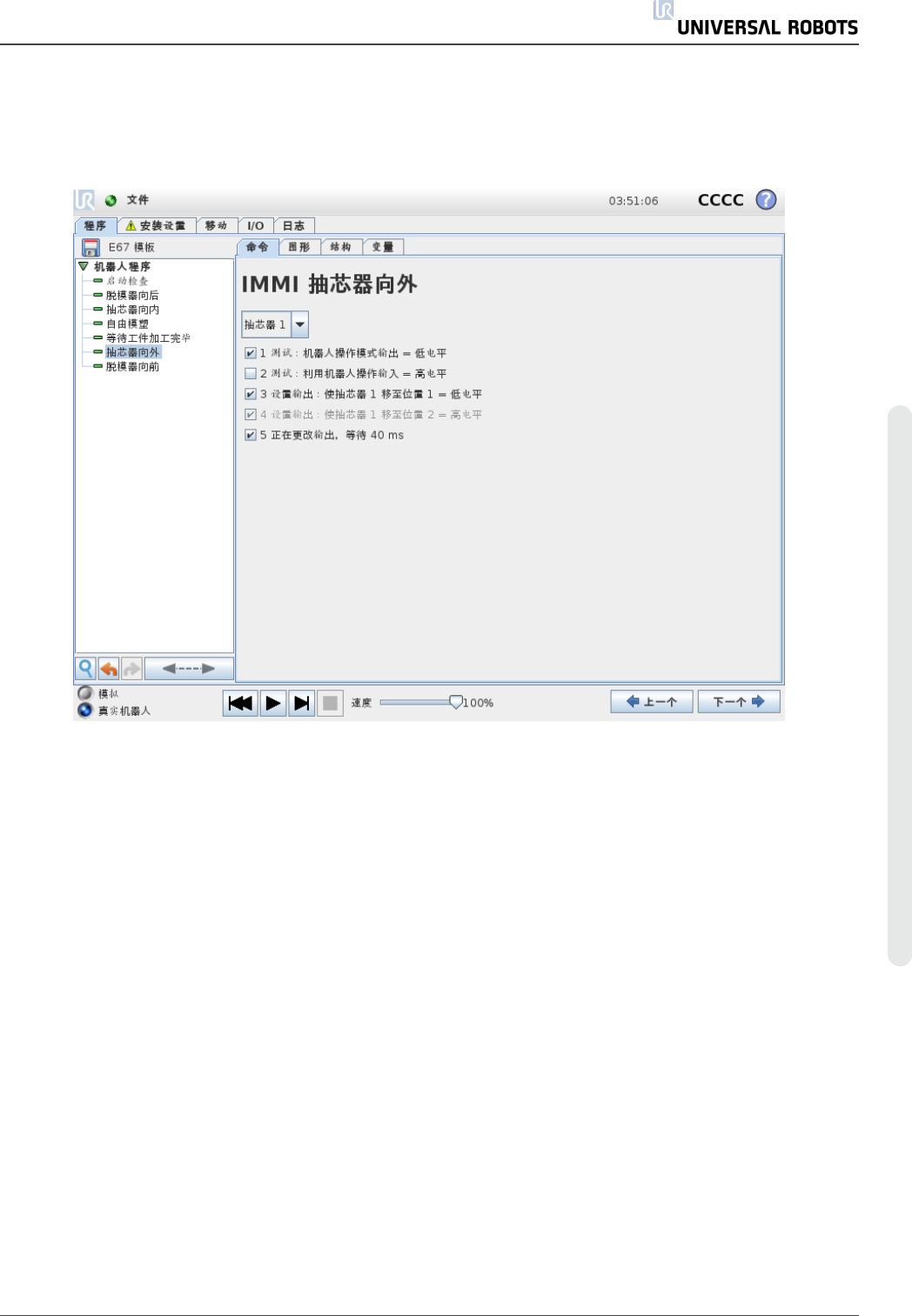Select 抽芯器向外 tree node

tap(133, 352)
